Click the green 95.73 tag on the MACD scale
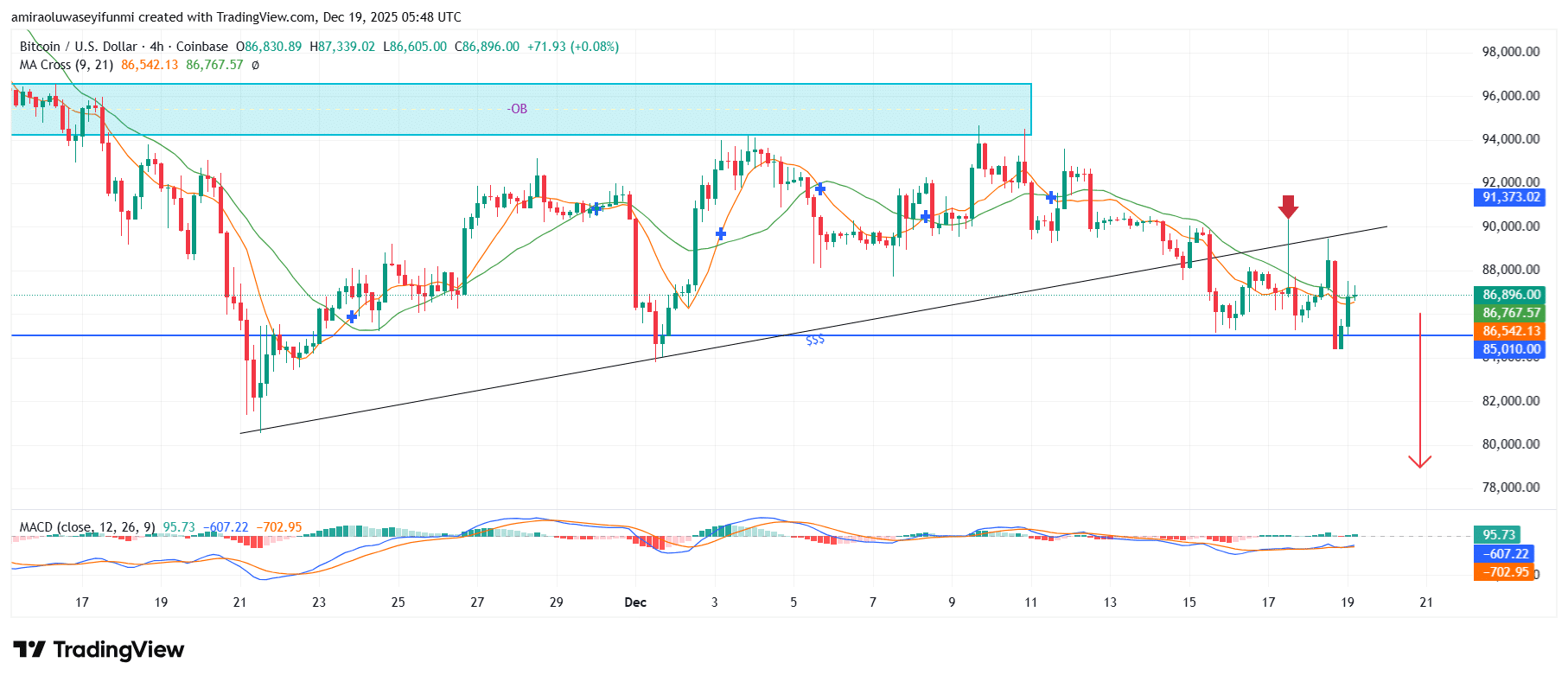 pos(1496,535)
